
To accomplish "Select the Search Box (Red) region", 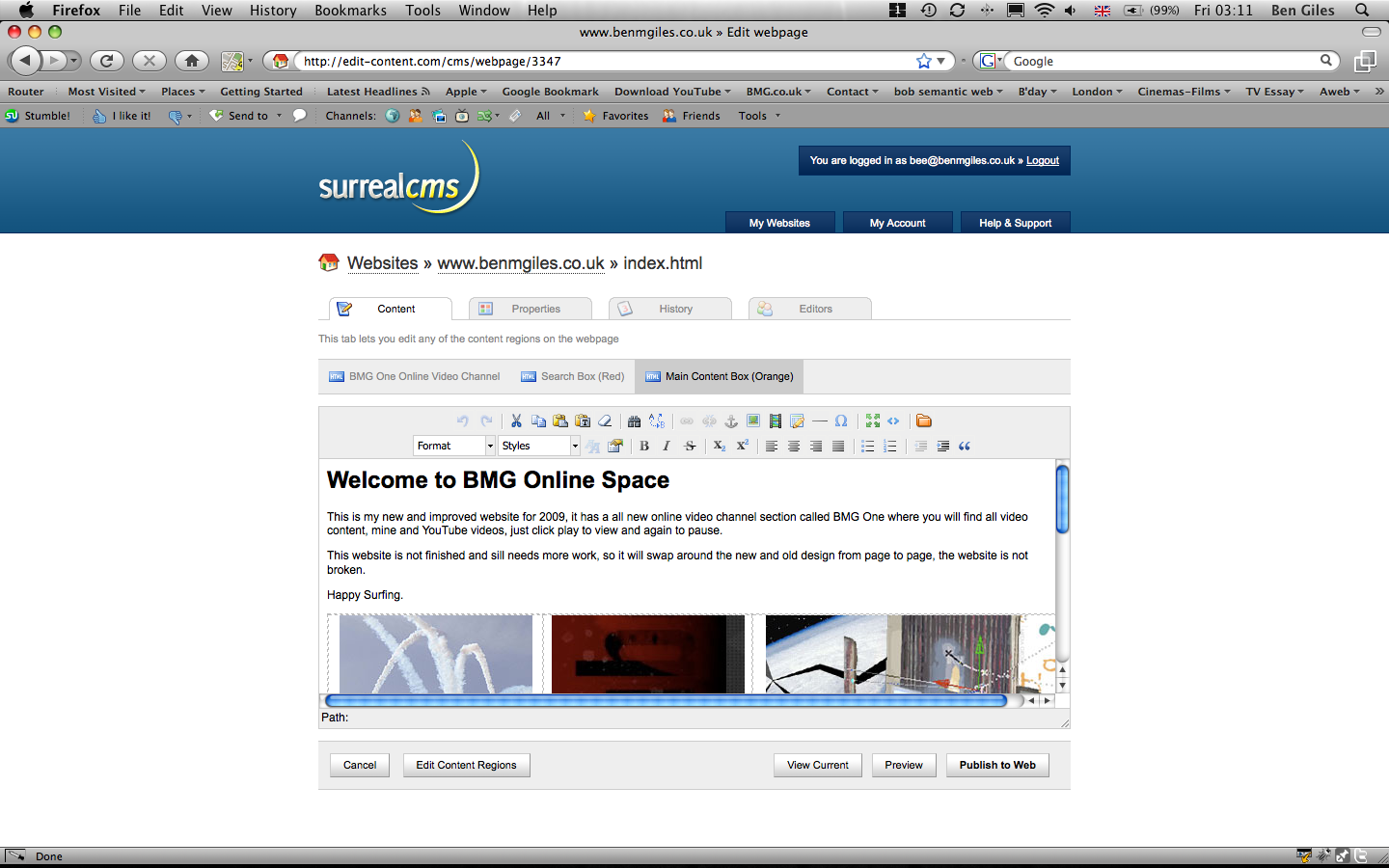I will [x=573, y=376].
